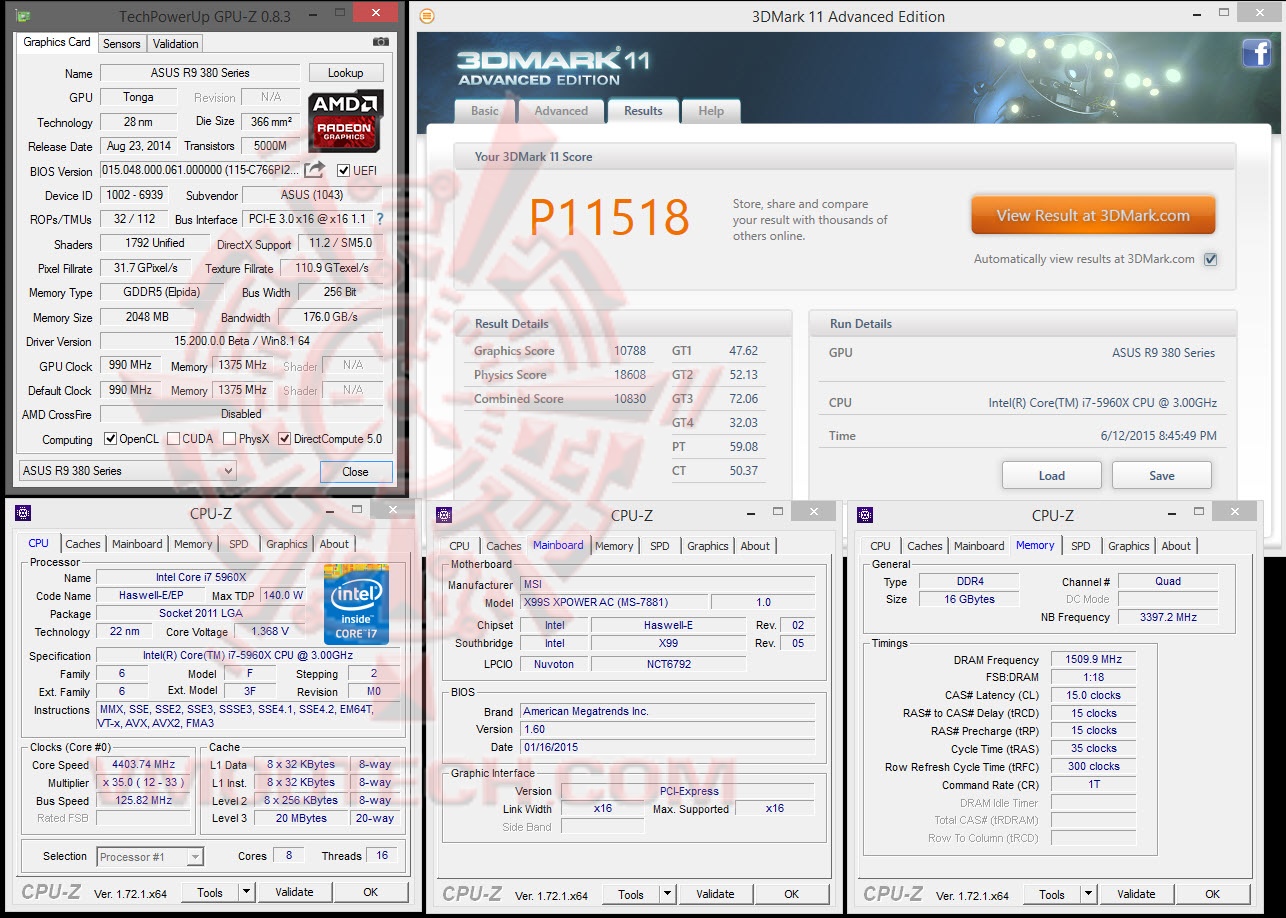The width and height of the screenshot is (1286, 918).
Task: Click the GPU-Z Driver Version field
Action: point(242,341)
